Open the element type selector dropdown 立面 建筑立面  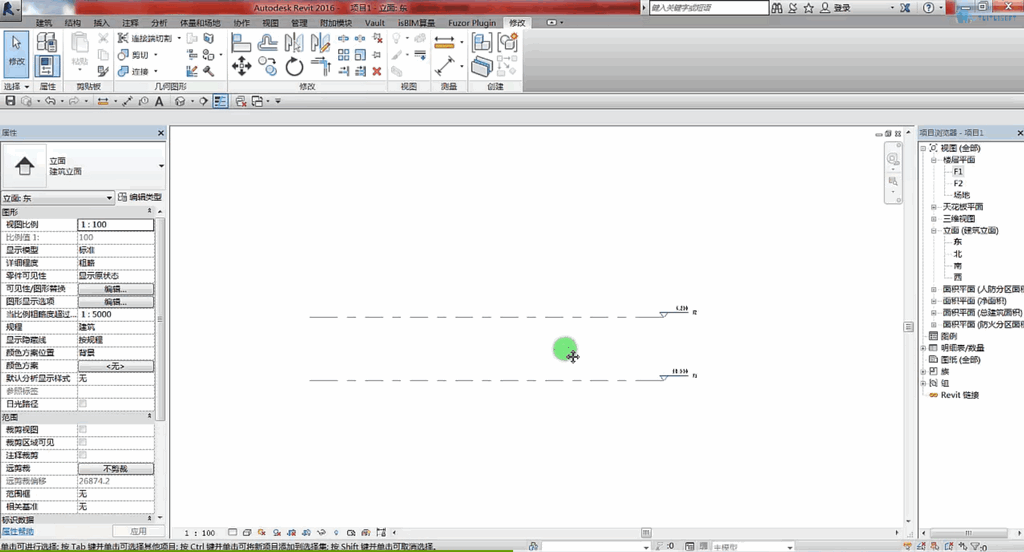83,166
